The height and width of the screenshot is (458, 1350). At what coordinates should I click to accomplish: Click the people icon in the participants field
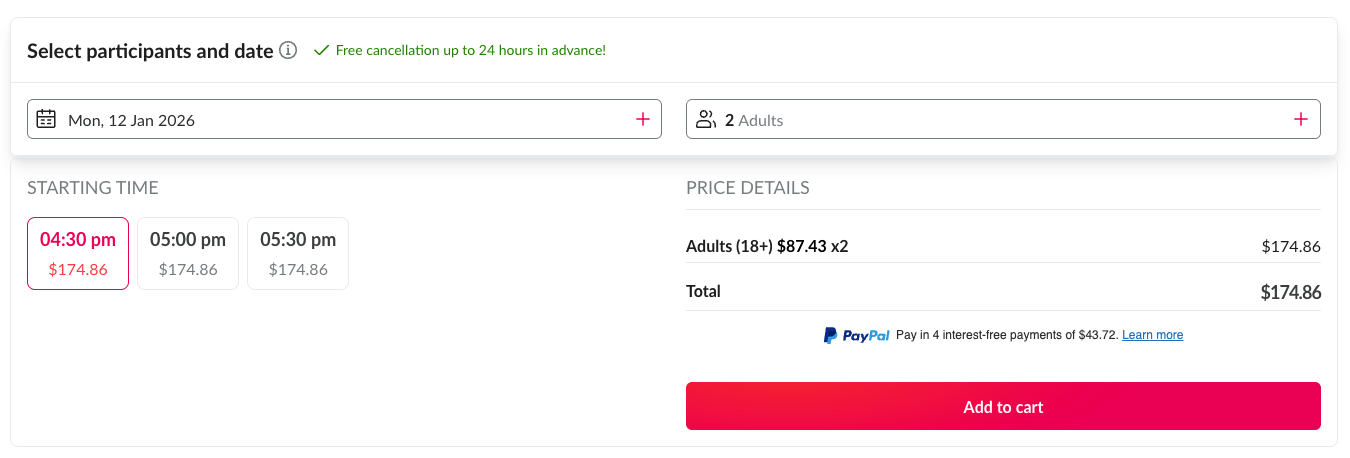[x=706, y=119]
